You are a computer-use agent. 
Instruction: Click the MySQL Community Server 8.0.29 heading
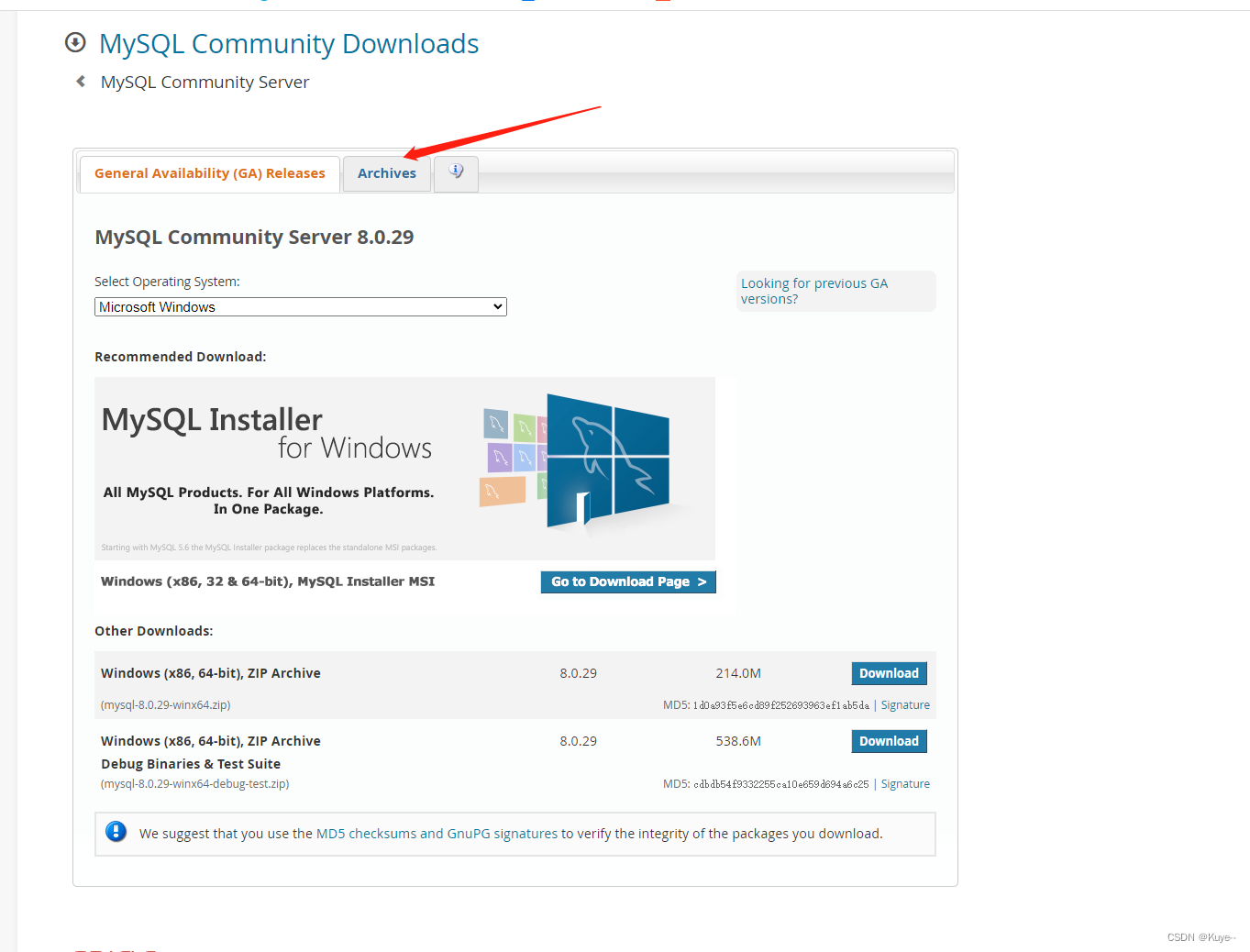[254, 237]
